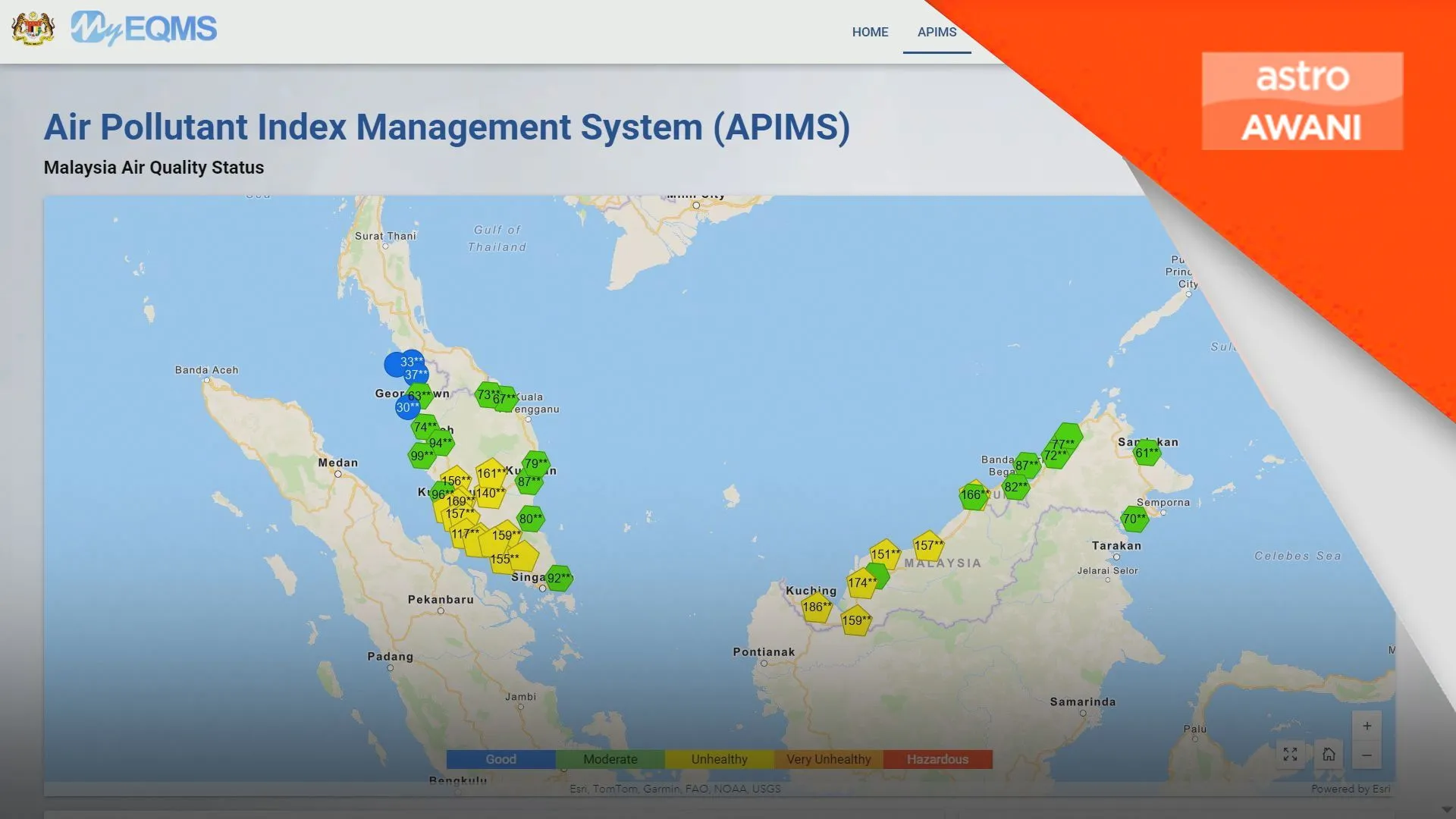
Task: Click the yellow 174** station marker
Action: click(861, 583)
